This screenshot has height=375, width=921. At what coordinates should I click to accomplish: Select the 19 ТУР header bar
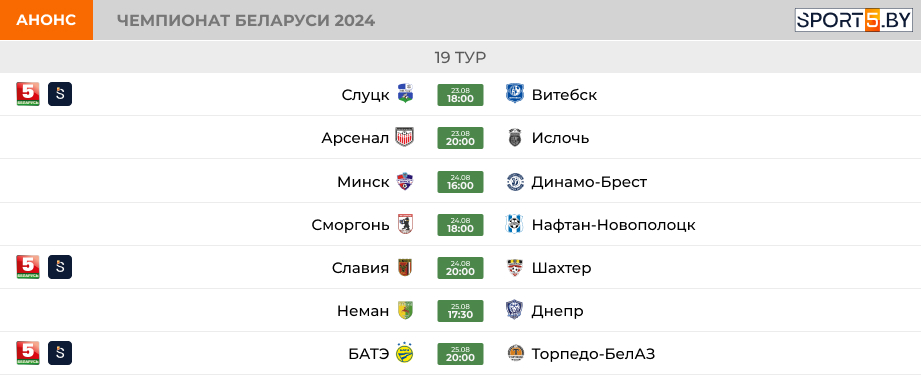[460, 58]
